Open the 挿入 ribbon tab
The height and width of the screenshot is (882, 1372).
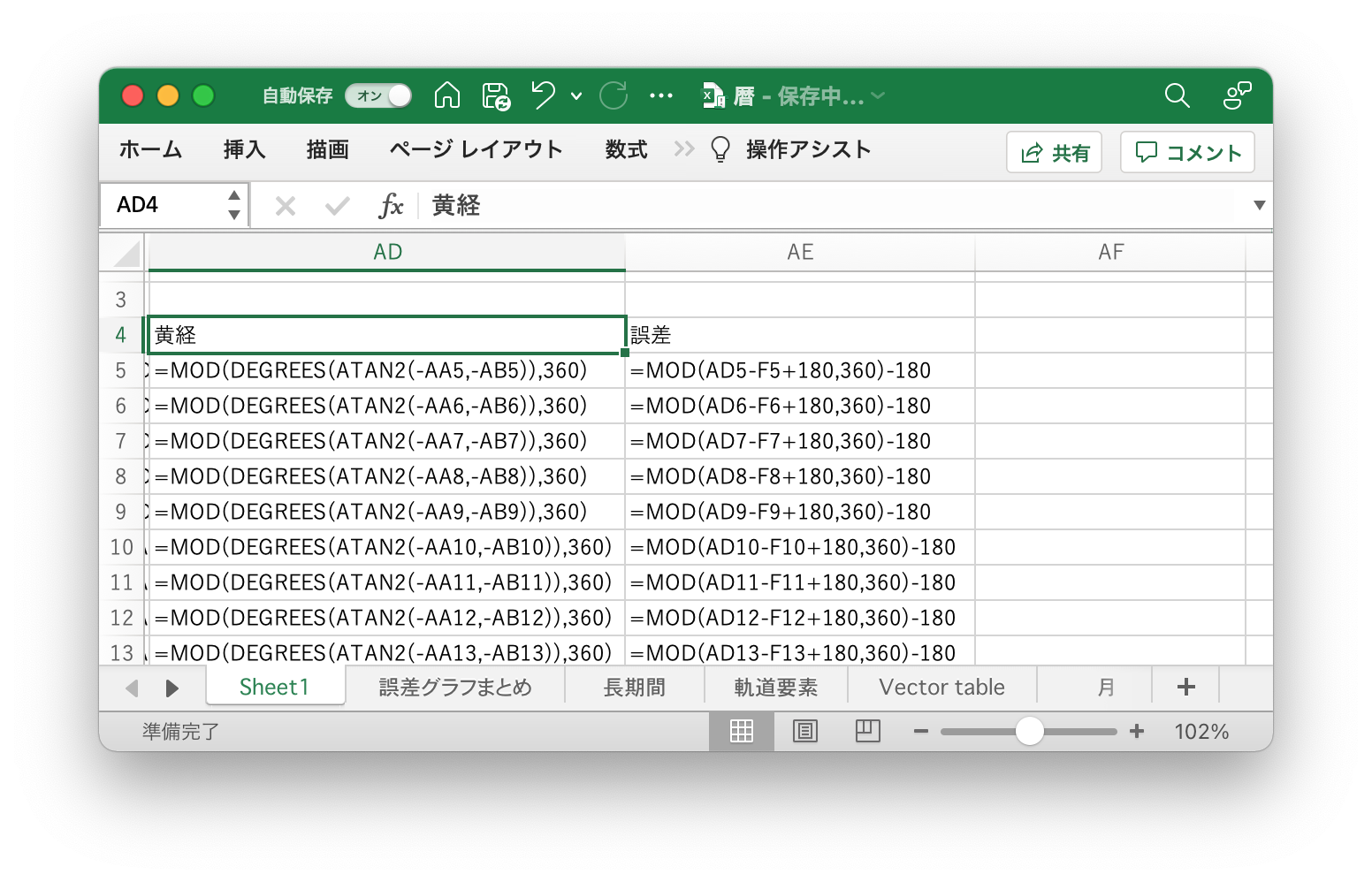[244, 149]
